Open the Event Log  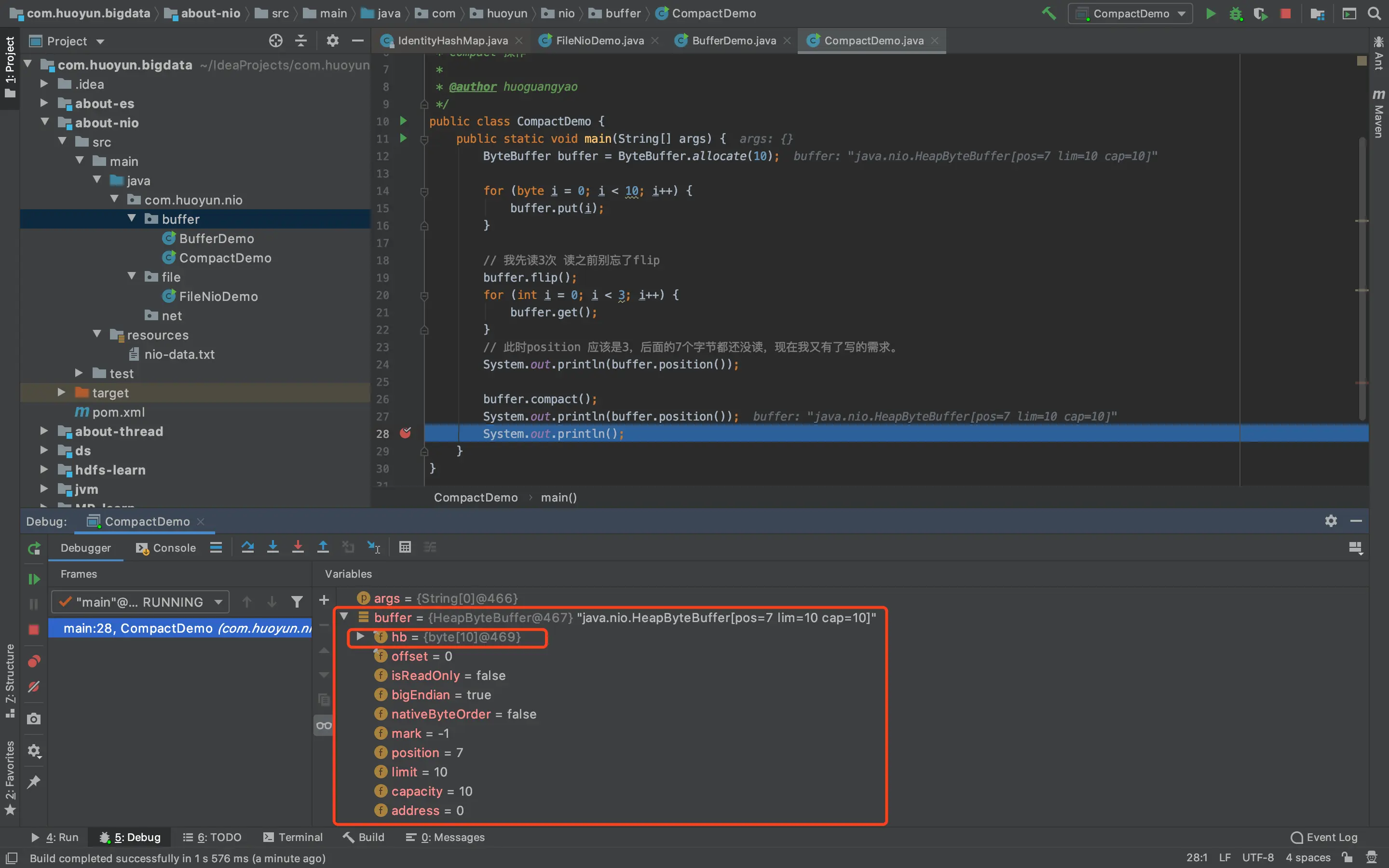point(1323,837)
